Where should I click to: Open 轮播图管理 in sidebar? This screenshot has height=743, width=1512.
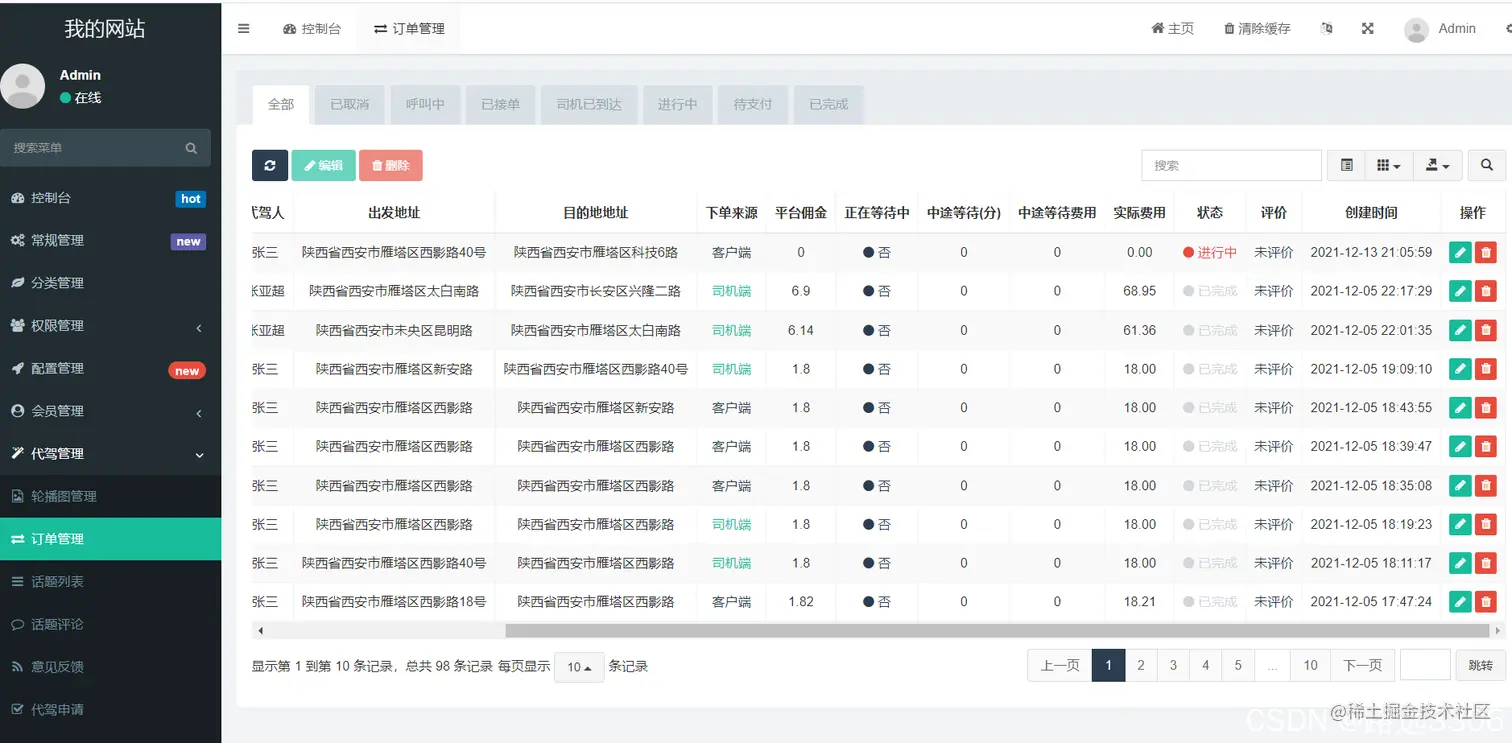coord(110,497)
